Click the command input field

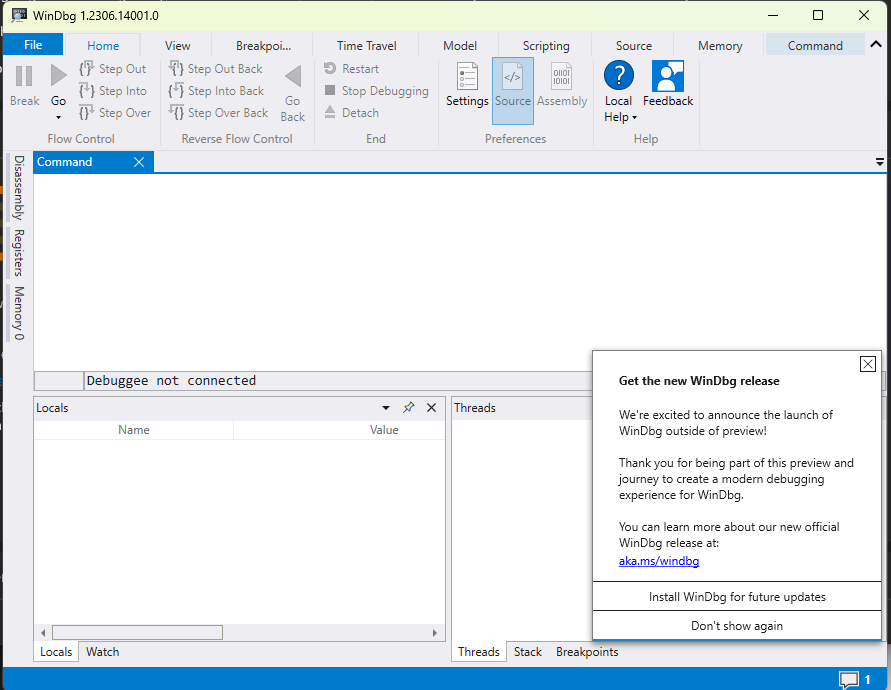339,381
